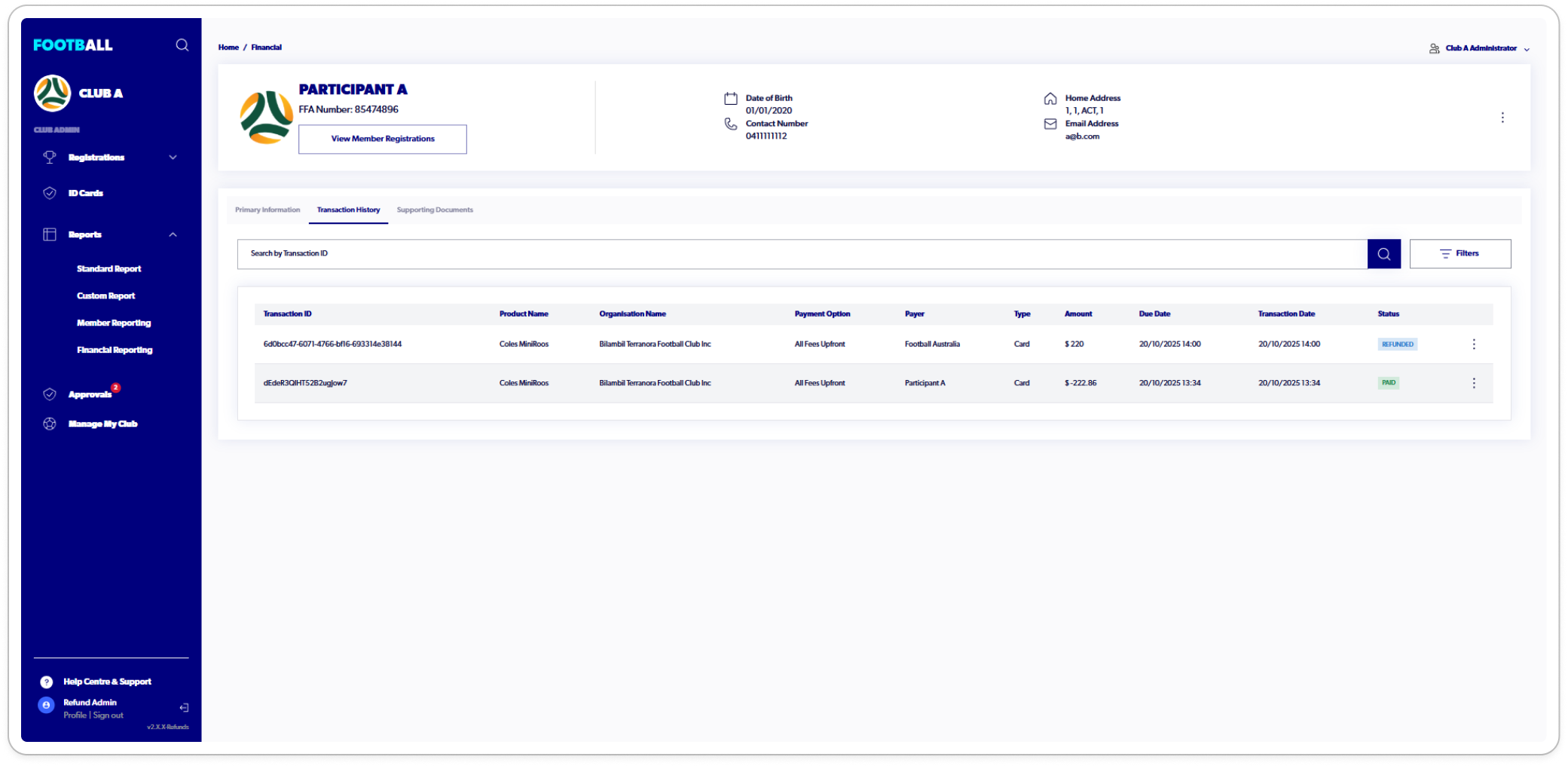Click the Amount column header
This screenshot has width=1568, height=766.
(1077, 314)
